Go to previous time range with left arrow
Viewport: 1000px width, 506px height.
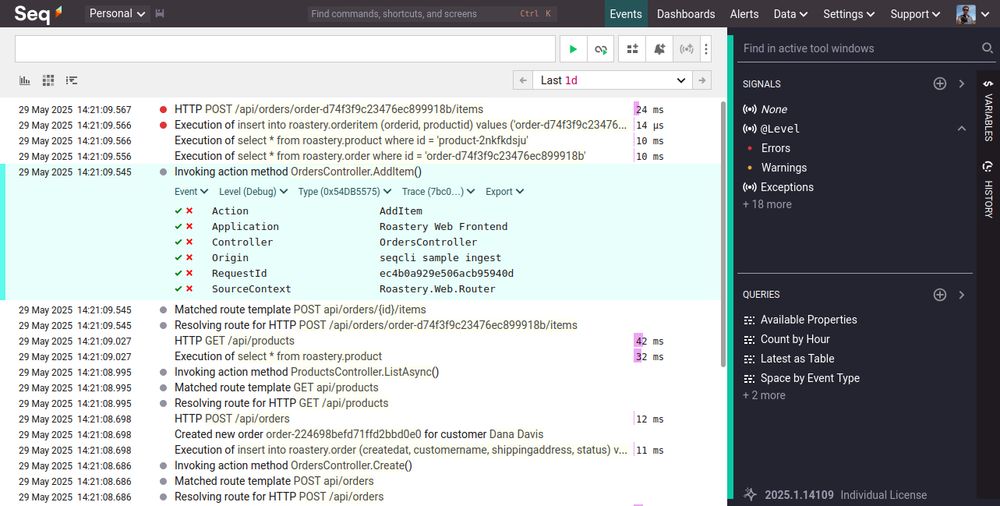click(523, 80)
